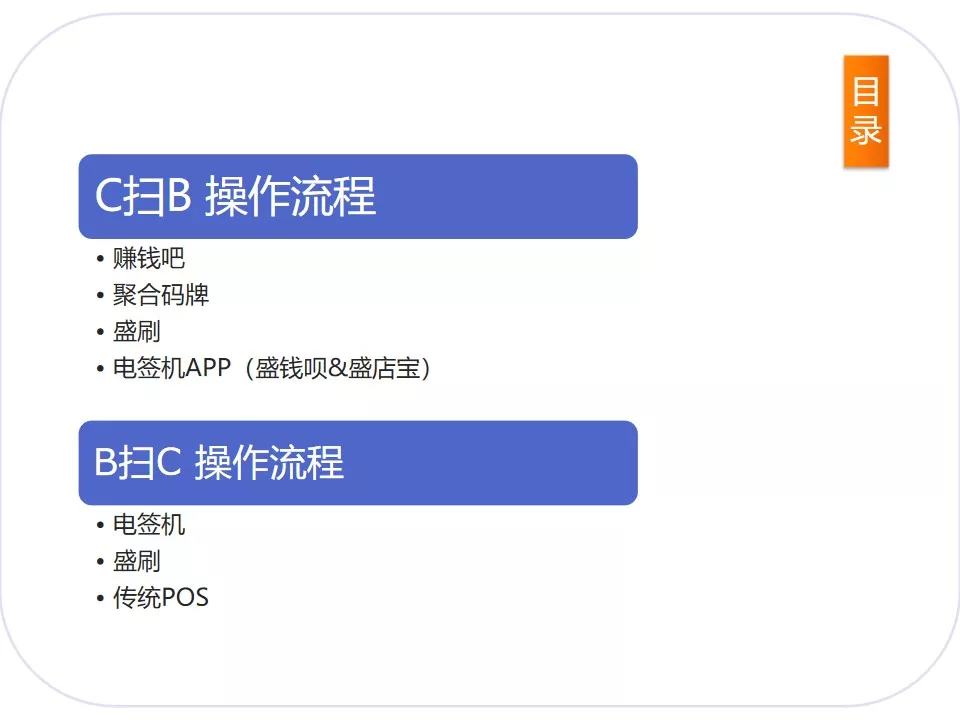This screenshot has width=960, height=720.
Task: Open the 赚钱吧 list item
Action: click(149, 258)
